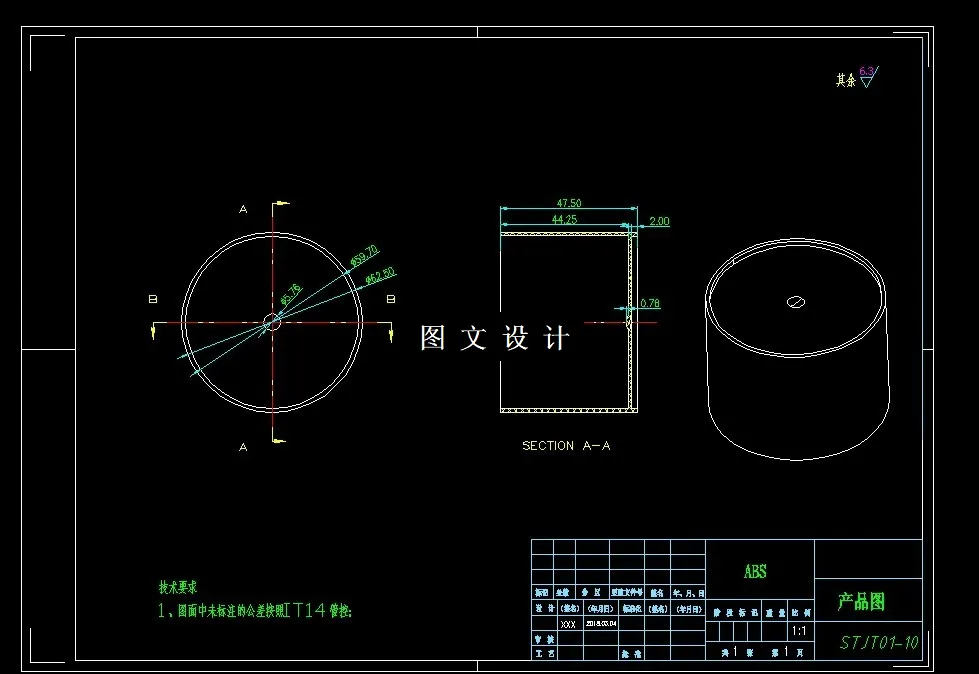Image resolution: width=979 pixels, height=674 pixels.
Task: Click the 分区 header cell
Action: click(591, 592)
